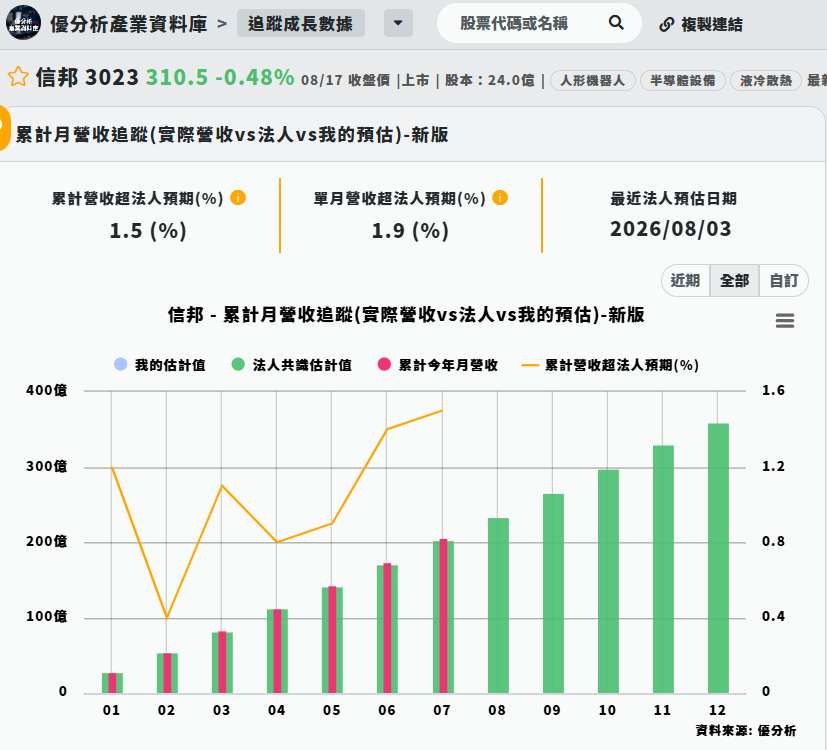Click the 08/17 收盤價 text

coord(345,80)
